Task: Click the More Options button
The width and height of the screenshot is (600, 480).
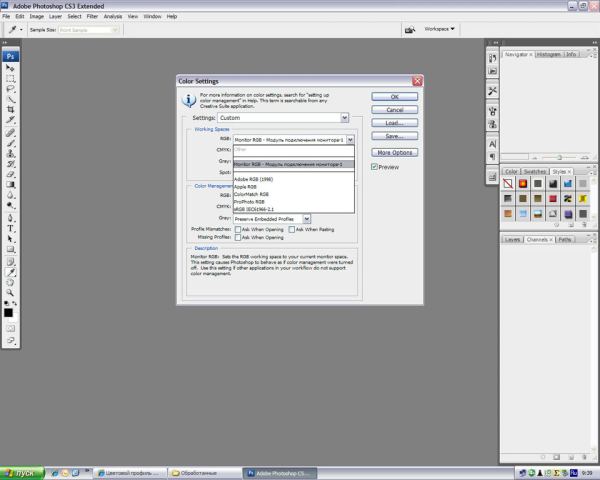Action: click(395, 152)
